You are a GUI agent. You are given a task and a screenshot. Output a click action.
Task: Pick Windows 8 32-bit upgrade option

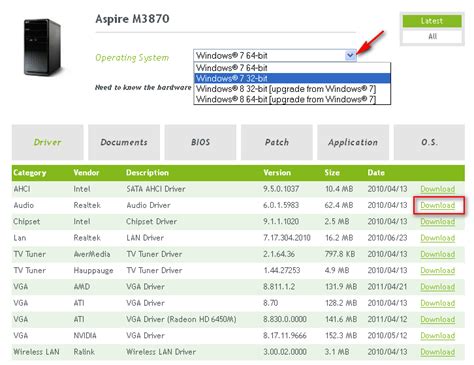pyautogui.click(x=292, y=89)
